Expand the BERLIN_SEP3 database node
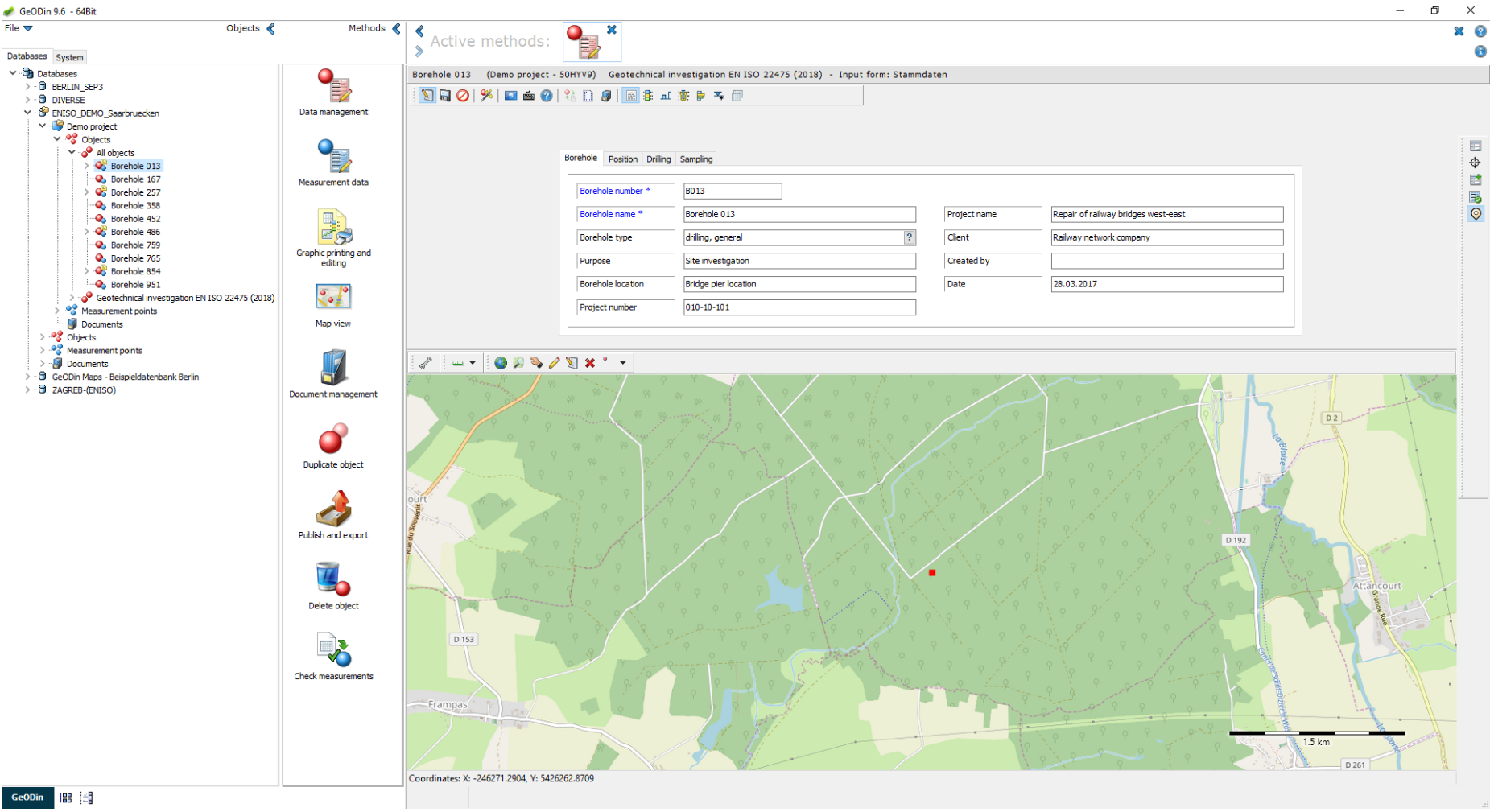 coord(27,87)
